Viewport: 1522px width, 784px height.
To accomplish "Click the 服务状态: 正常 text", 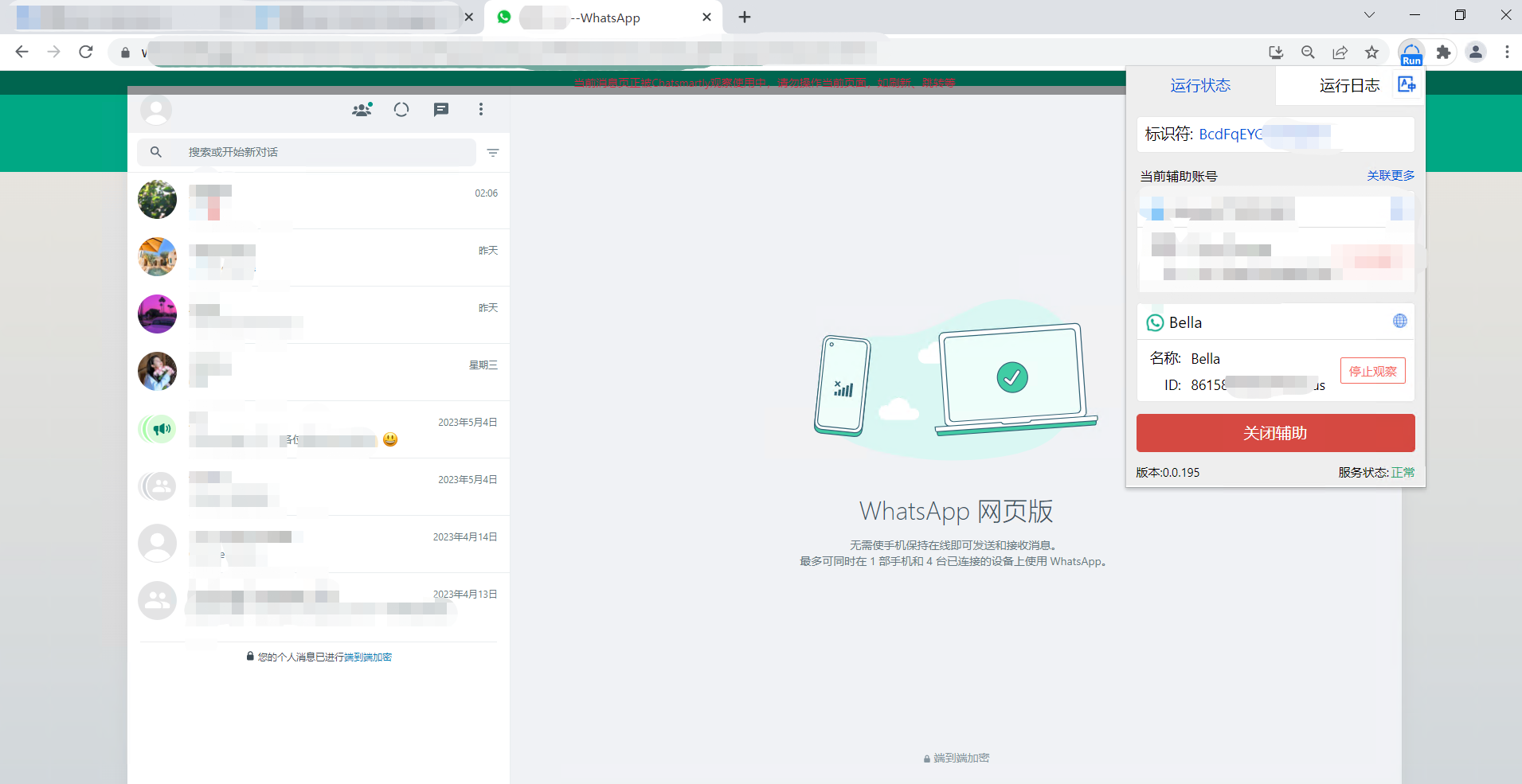I will [x=1376, y=473].
